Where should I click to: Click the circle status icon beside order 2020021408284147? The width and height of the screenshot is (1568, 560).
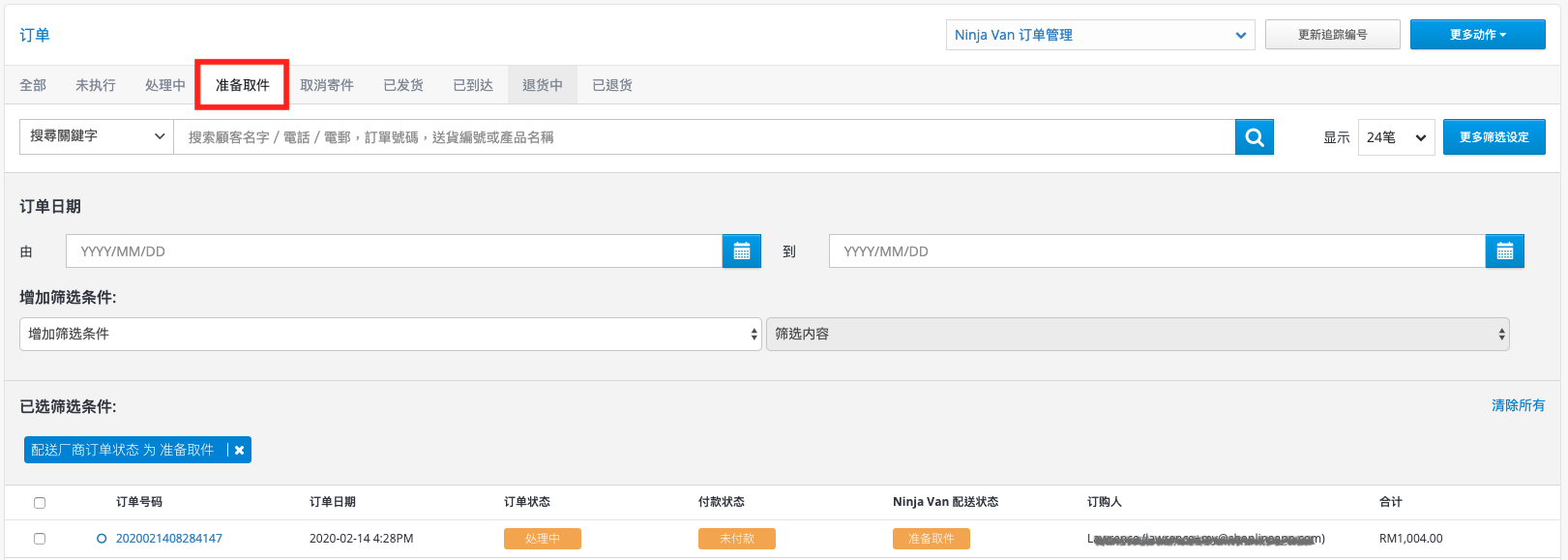[x=102, y=539]
